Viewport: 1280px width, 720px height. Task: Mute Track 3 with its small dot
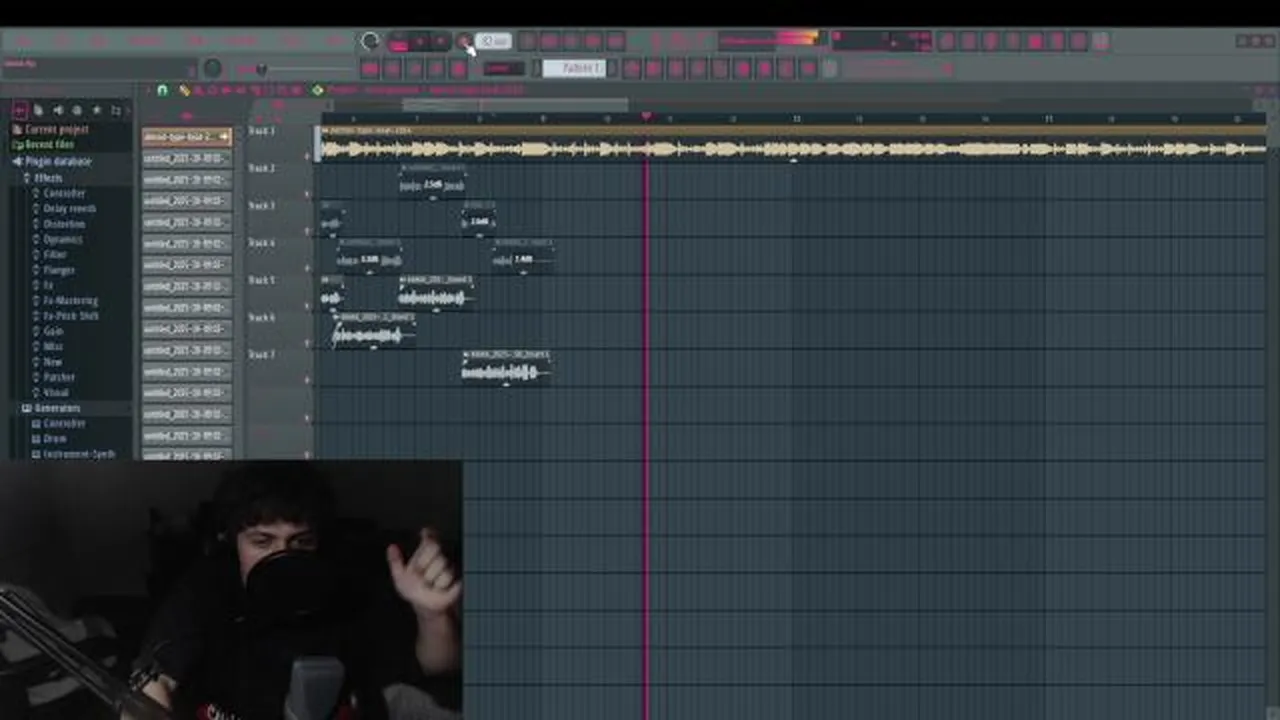(x=308, y=231)
